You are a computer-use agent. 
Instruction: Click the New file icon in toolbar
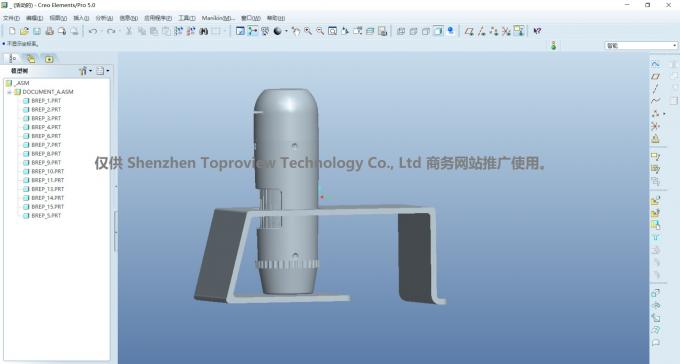[12, 31]
